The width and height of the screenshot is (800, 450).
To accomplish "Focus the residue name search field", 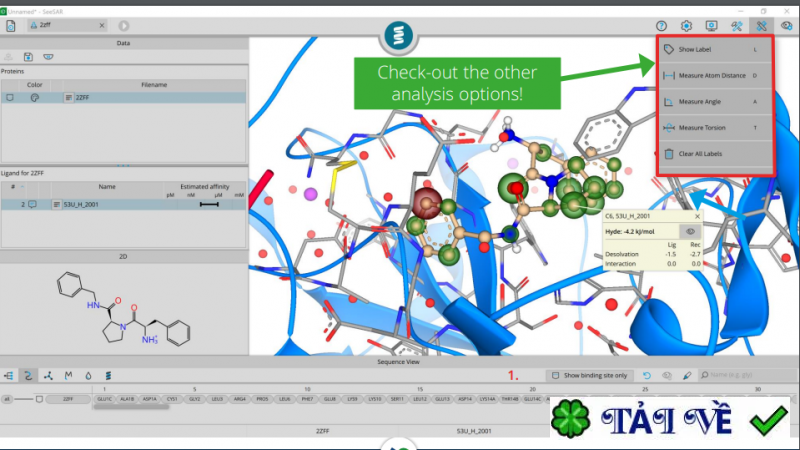I will click(x=746, y=375).
